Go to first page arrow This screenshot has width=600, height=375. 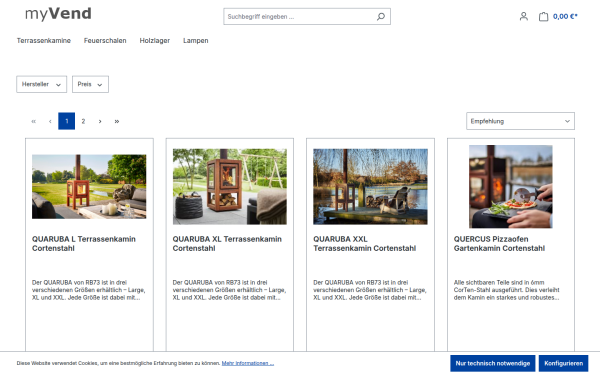coord(33,121)
